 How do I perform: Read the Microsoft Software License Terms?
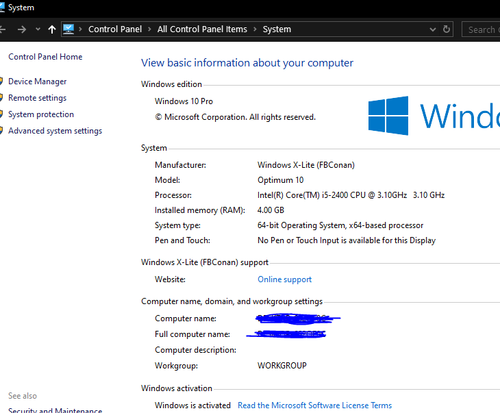[x=315, y=405]
